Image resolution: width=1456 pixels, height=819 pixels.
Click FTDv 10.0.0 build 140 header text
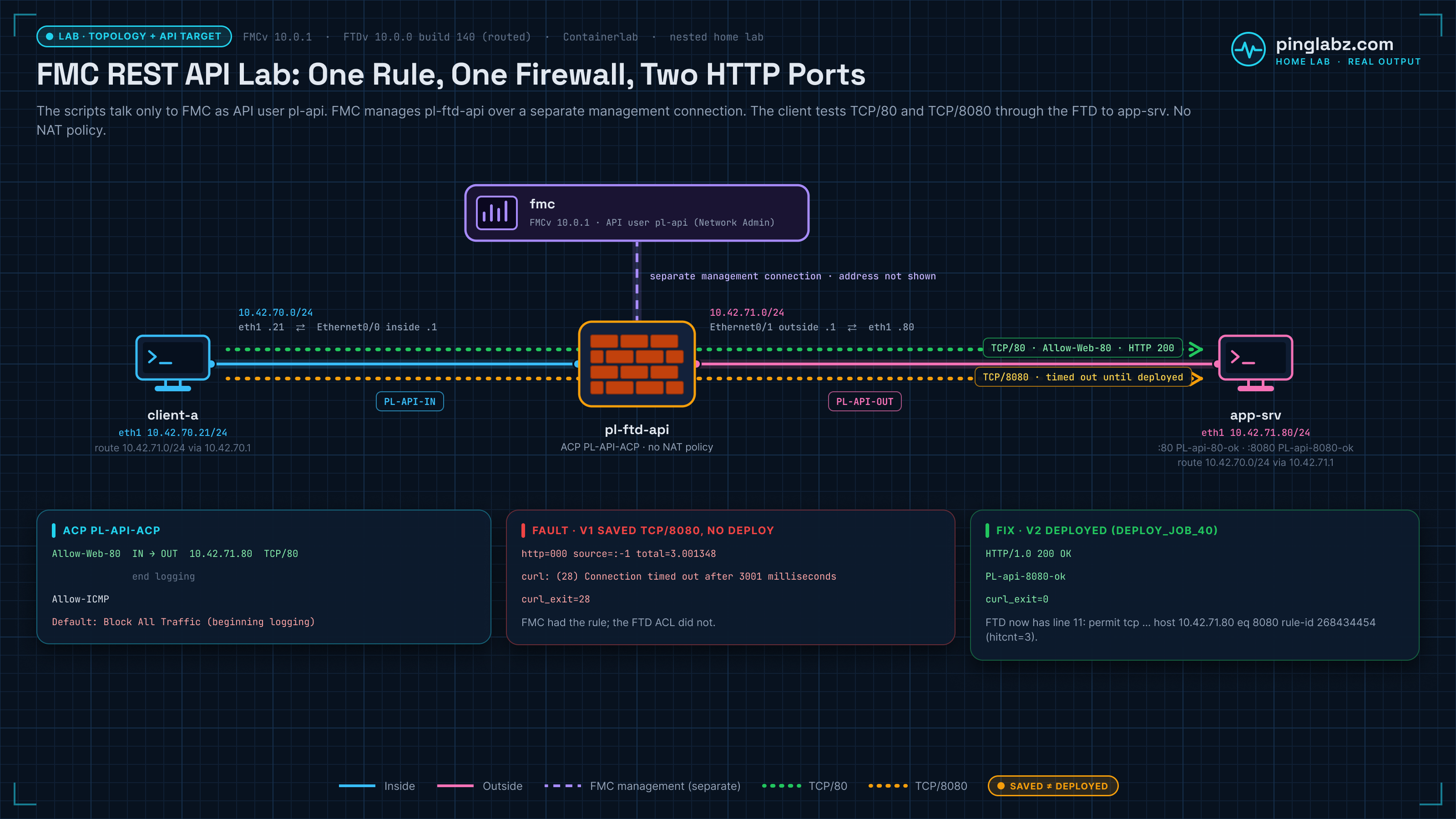point(437,37)
